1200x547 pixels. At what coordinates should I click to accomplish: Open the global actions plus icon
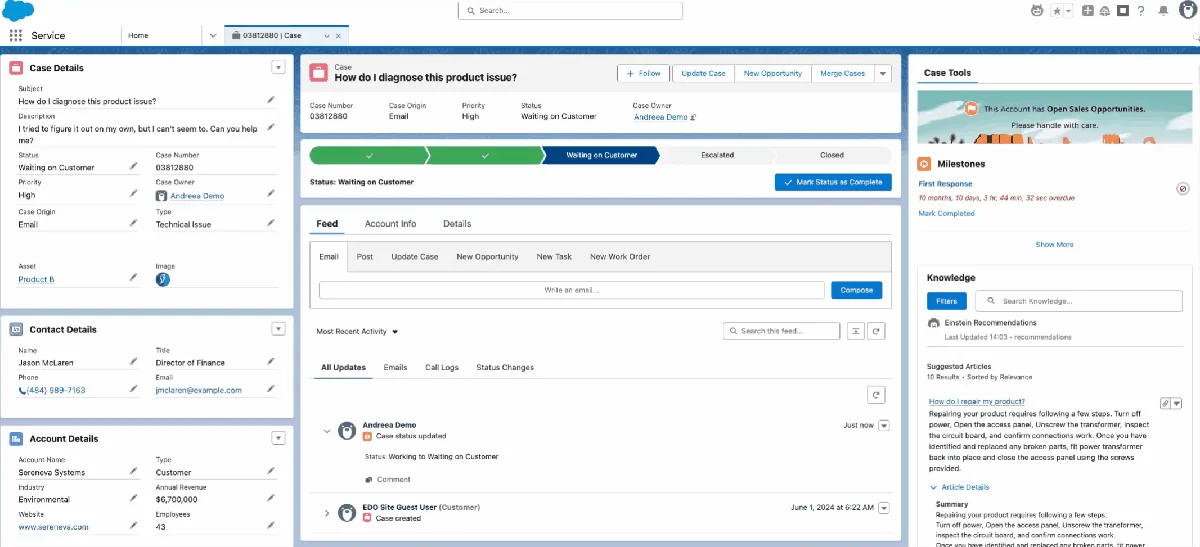[1088, 11]
